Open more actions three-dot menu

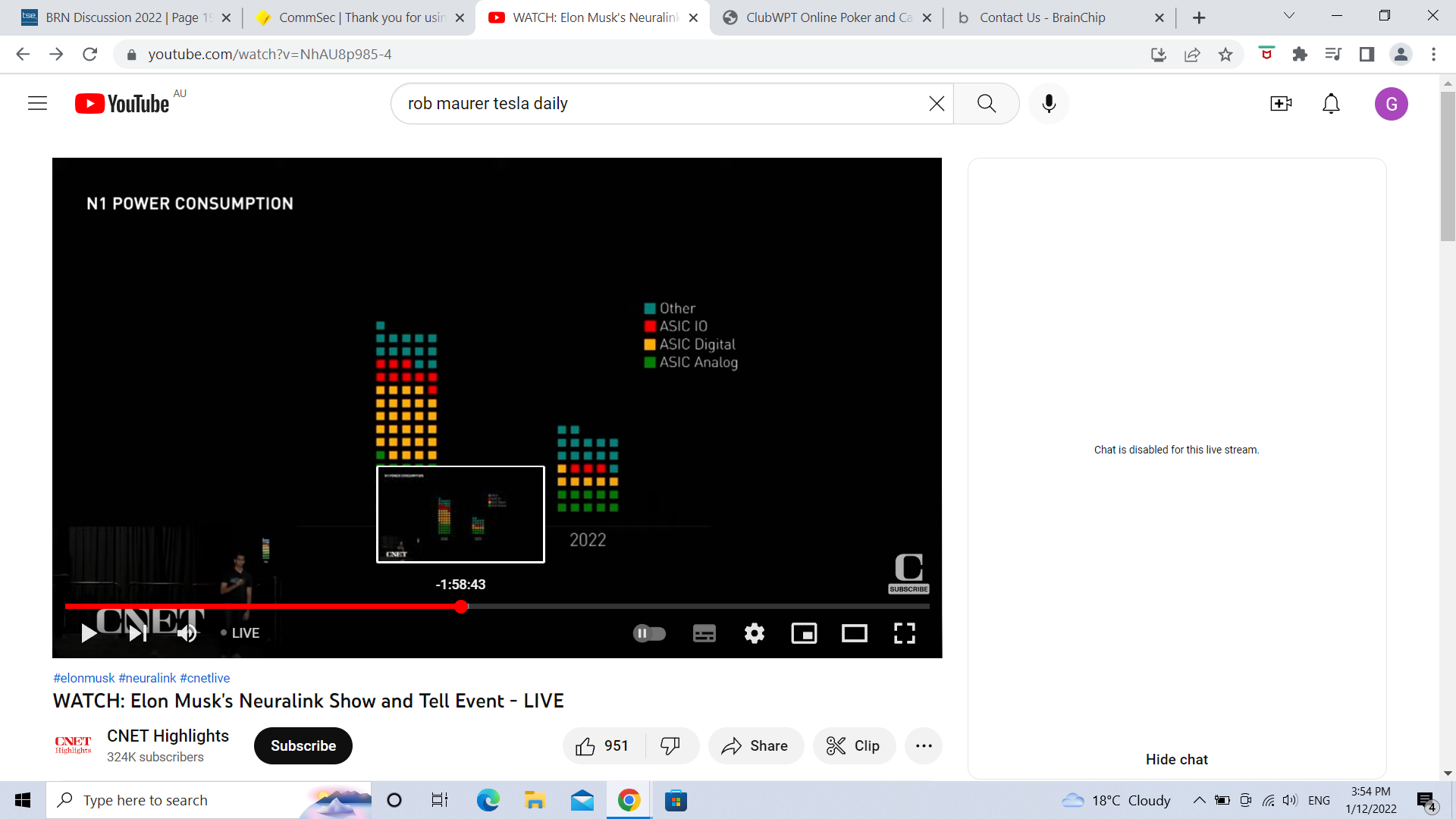click(923, 745)
